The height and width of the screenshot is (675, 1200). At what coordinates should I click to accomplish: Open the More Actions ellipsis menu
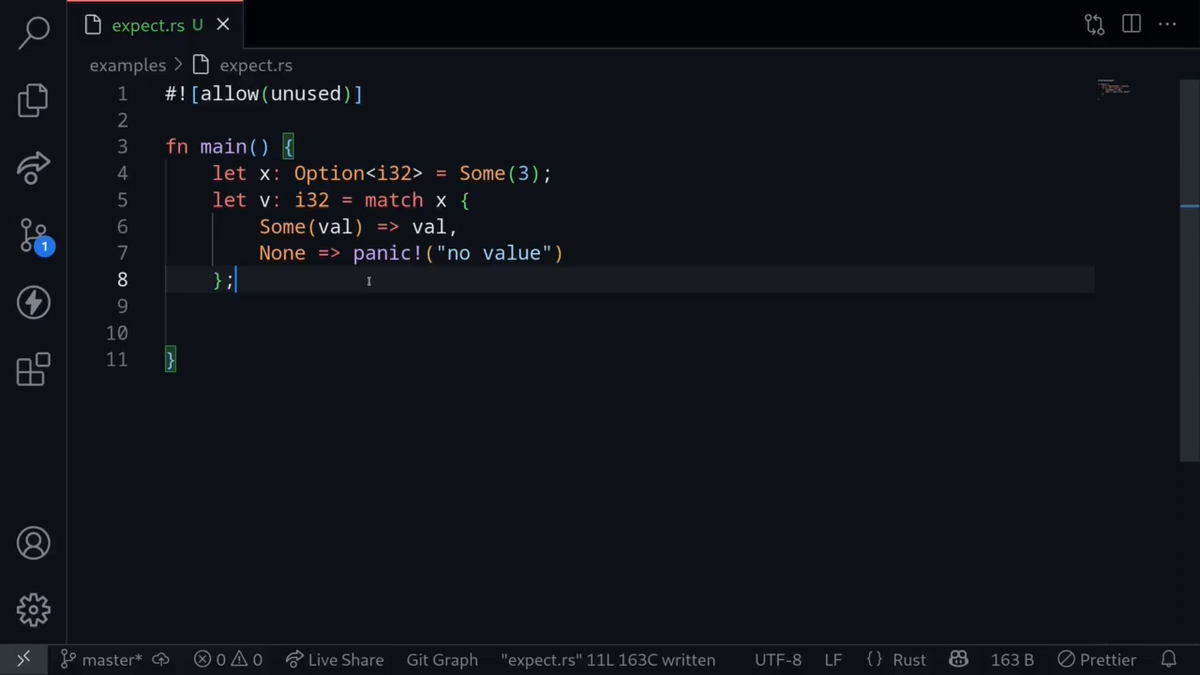click(1167, 24)
